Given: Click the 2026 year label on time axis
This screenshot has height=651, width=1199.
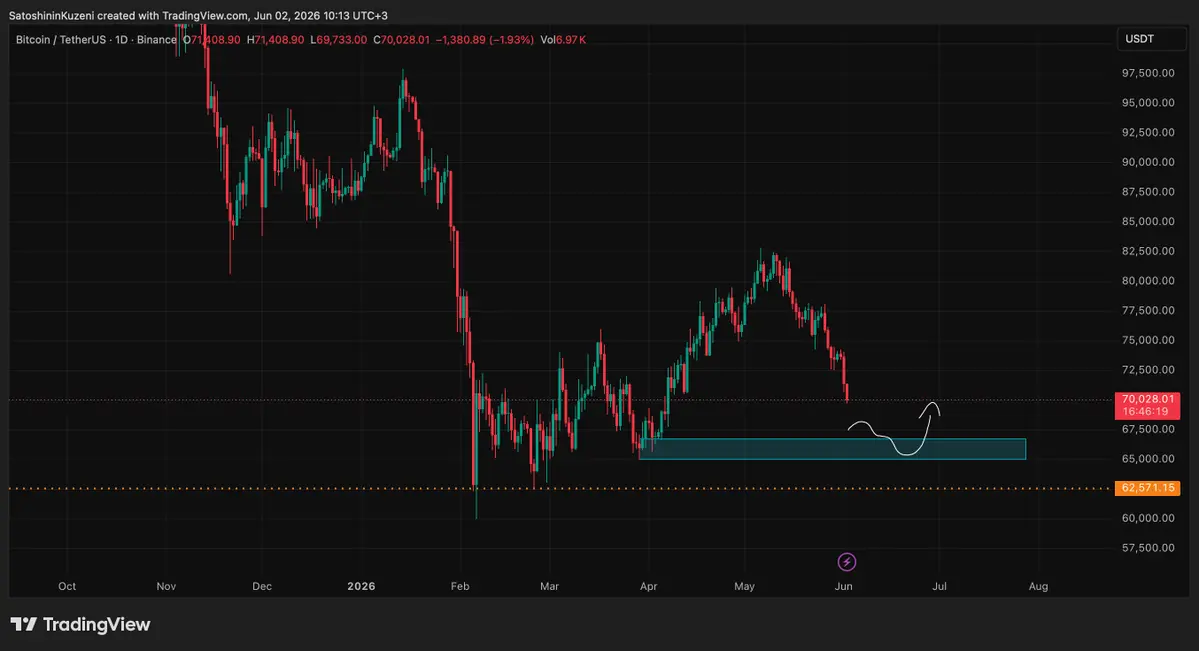Looking at the screenshot, I should point(361,586).
